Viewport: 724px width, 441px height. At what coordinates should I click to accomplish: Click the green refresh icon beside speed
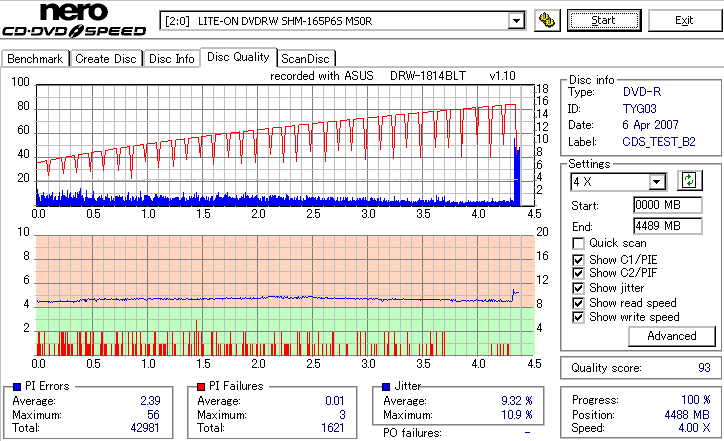689,180
